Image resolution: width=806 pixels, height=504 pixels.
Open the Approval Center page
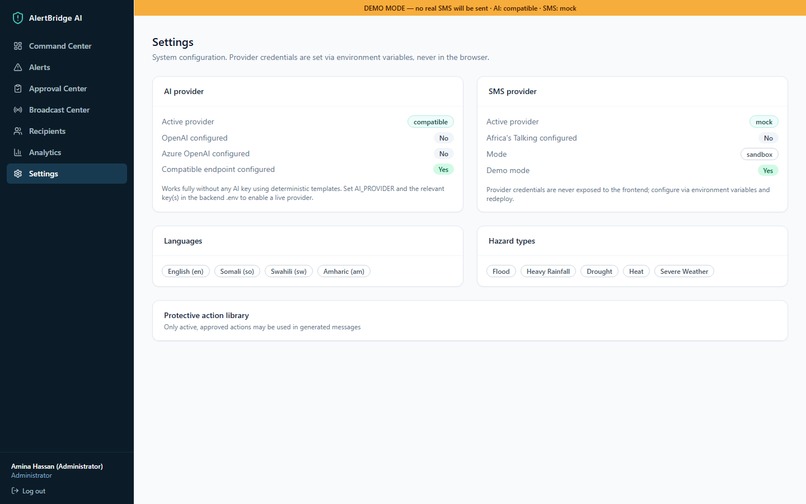tap(67, 88)
